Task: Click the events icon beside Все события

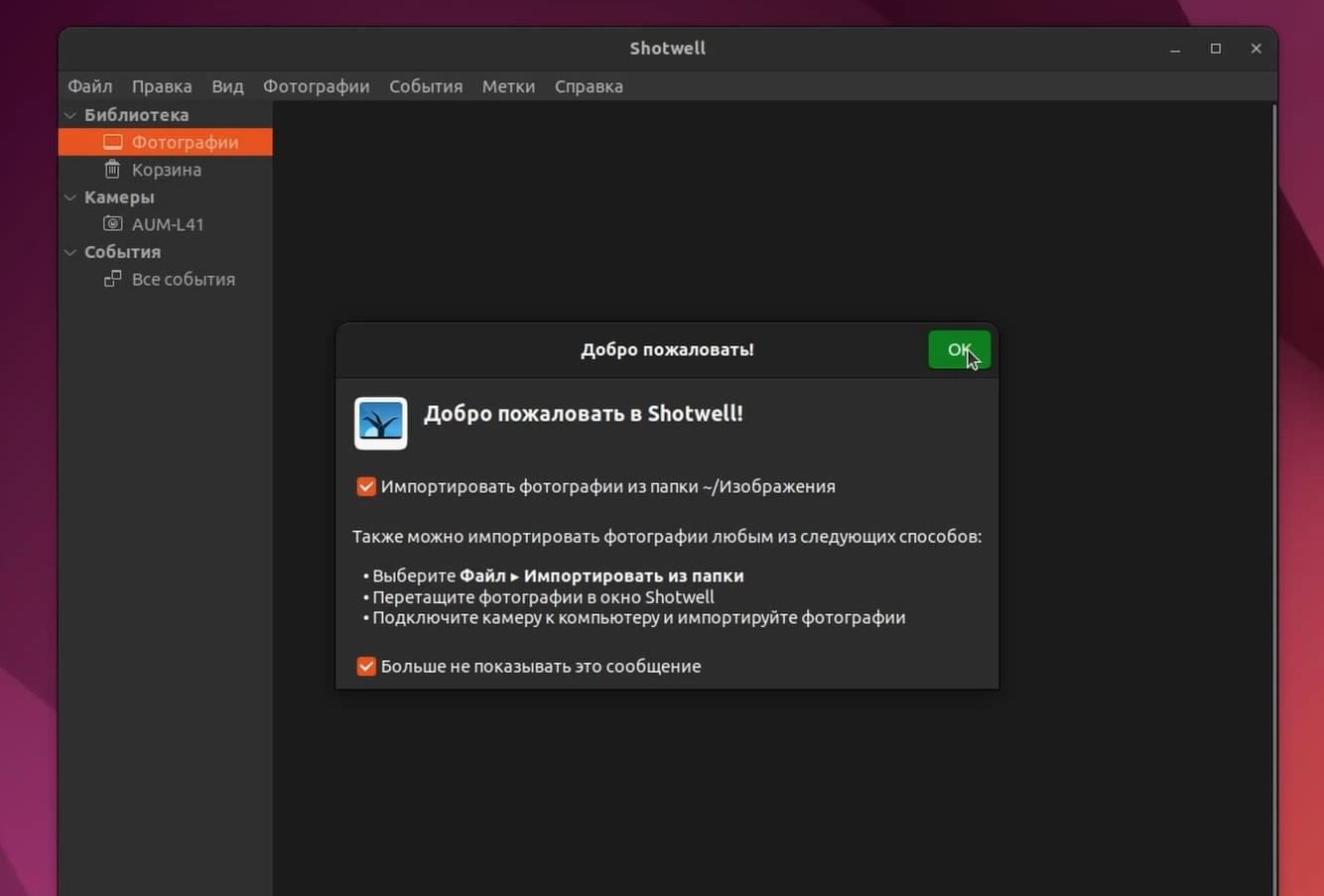Action: pos(113,279)
